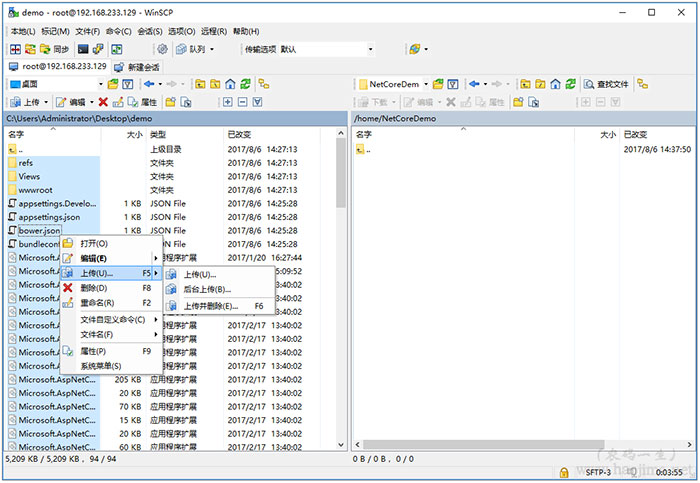
Task: Click local unselect minus icon
Action: click(242, 102)
